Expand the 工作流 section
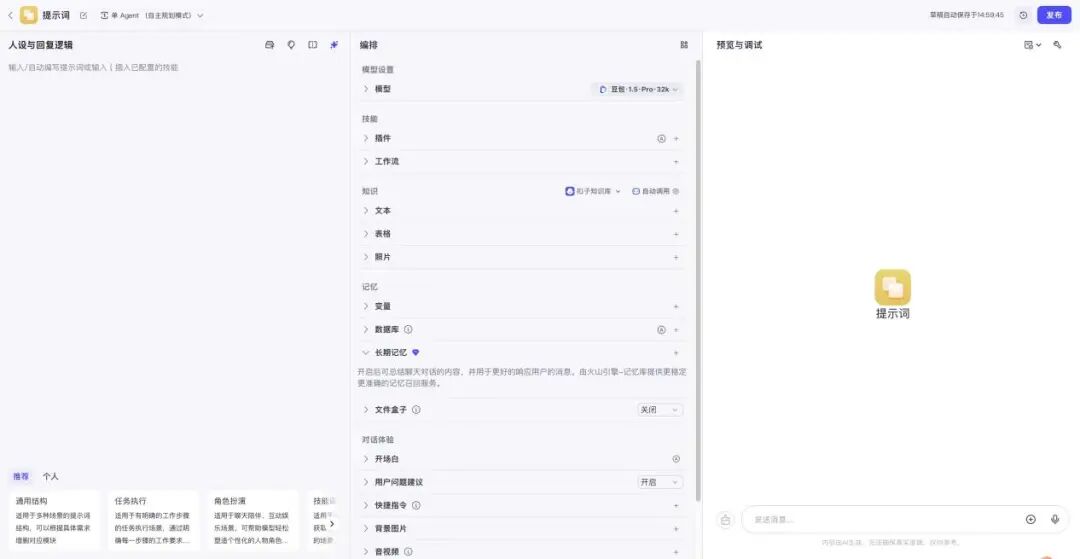This screenshot has height=559, width=1080. tap(366, 161)
